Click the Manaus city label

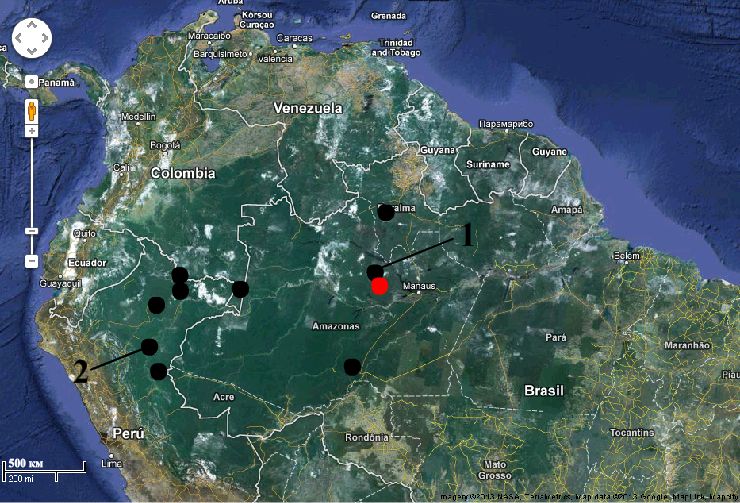tap(419, 286)
